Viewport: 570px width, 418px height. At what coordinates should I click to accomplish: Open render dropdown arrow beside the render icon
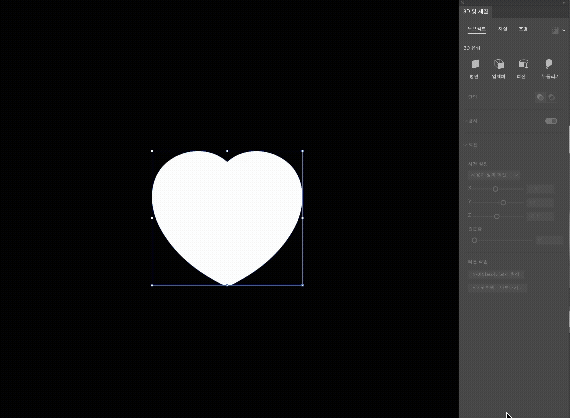click(563, 31)
